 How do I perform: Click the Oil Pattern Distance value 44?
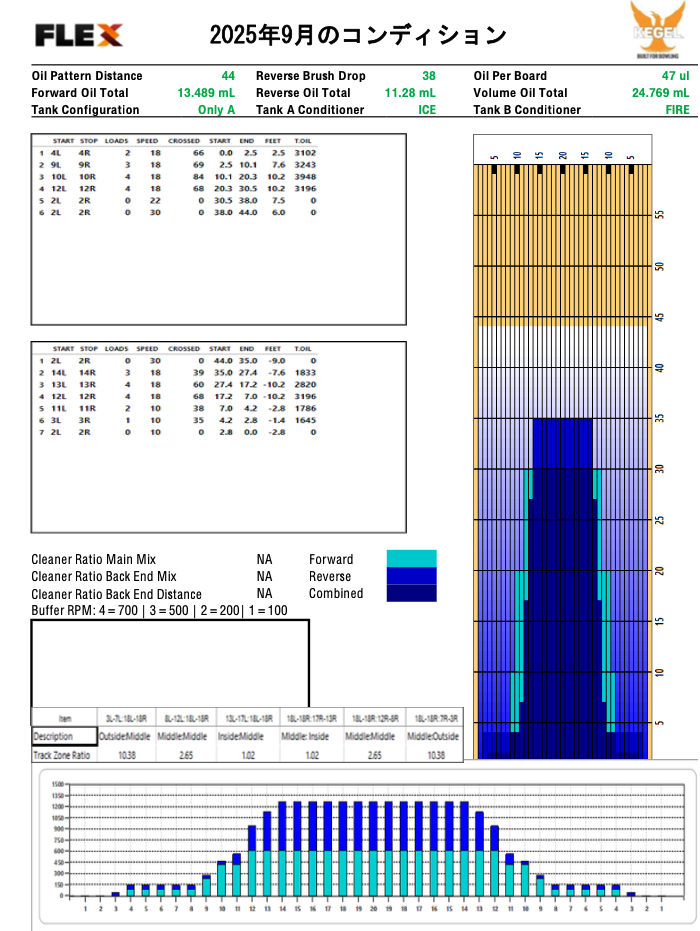pos(228,76)
